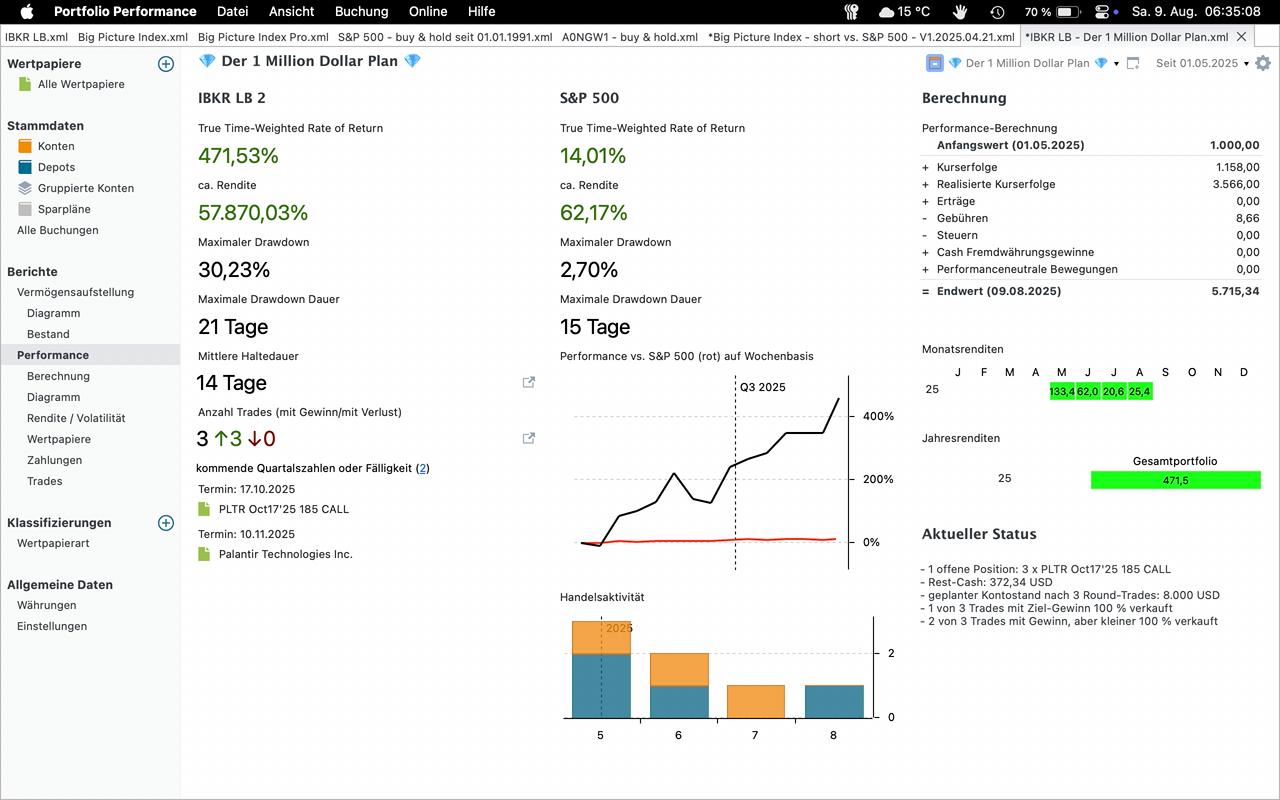Switch to the Big Picture Index Pro.xml tab
Image resolution: width=1280 pixels, height=800 pixels.
263,37
